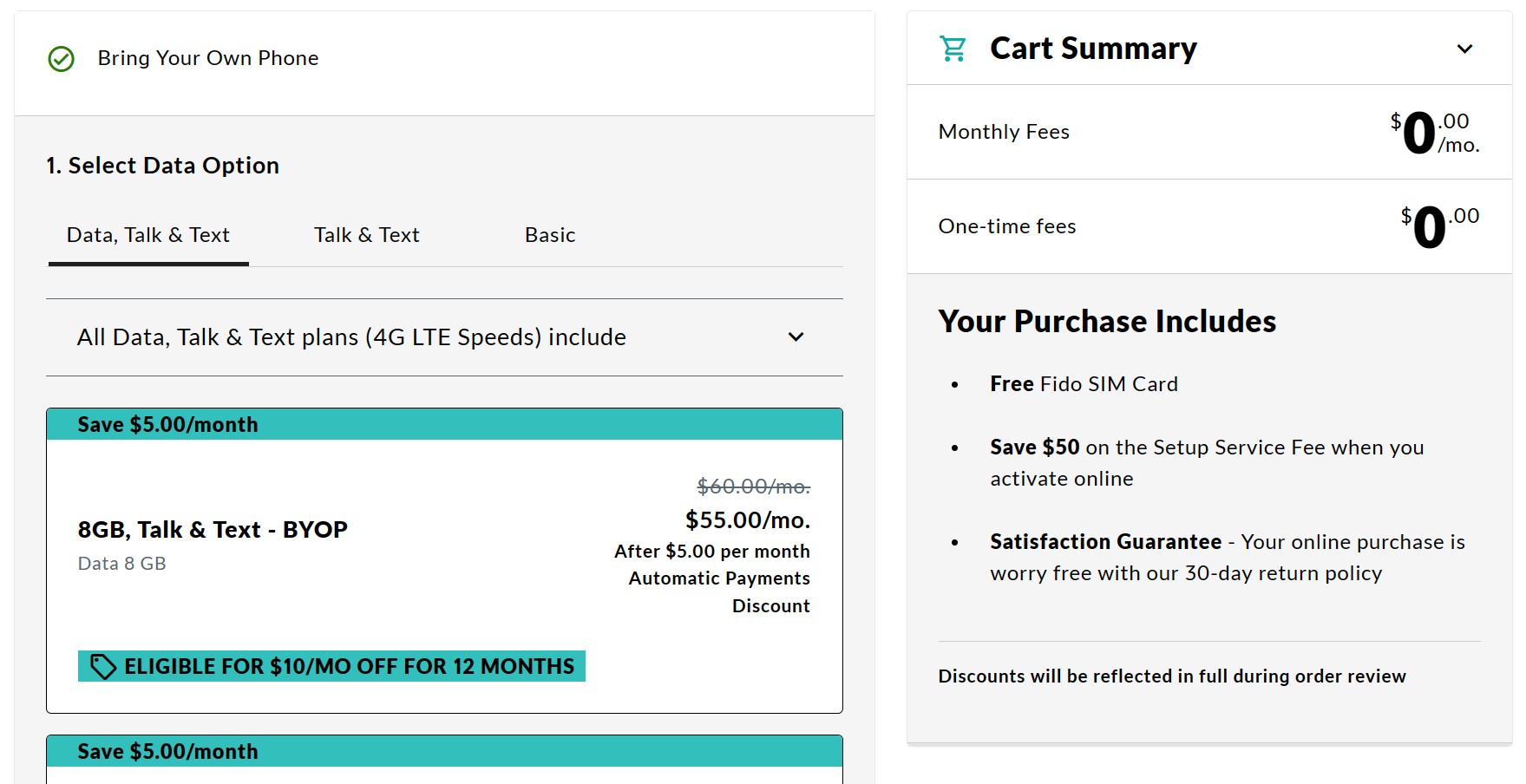Click the $10/mo off eligibility banner
The width and height of the screenshot is (1526, 784).
point(348,666)
